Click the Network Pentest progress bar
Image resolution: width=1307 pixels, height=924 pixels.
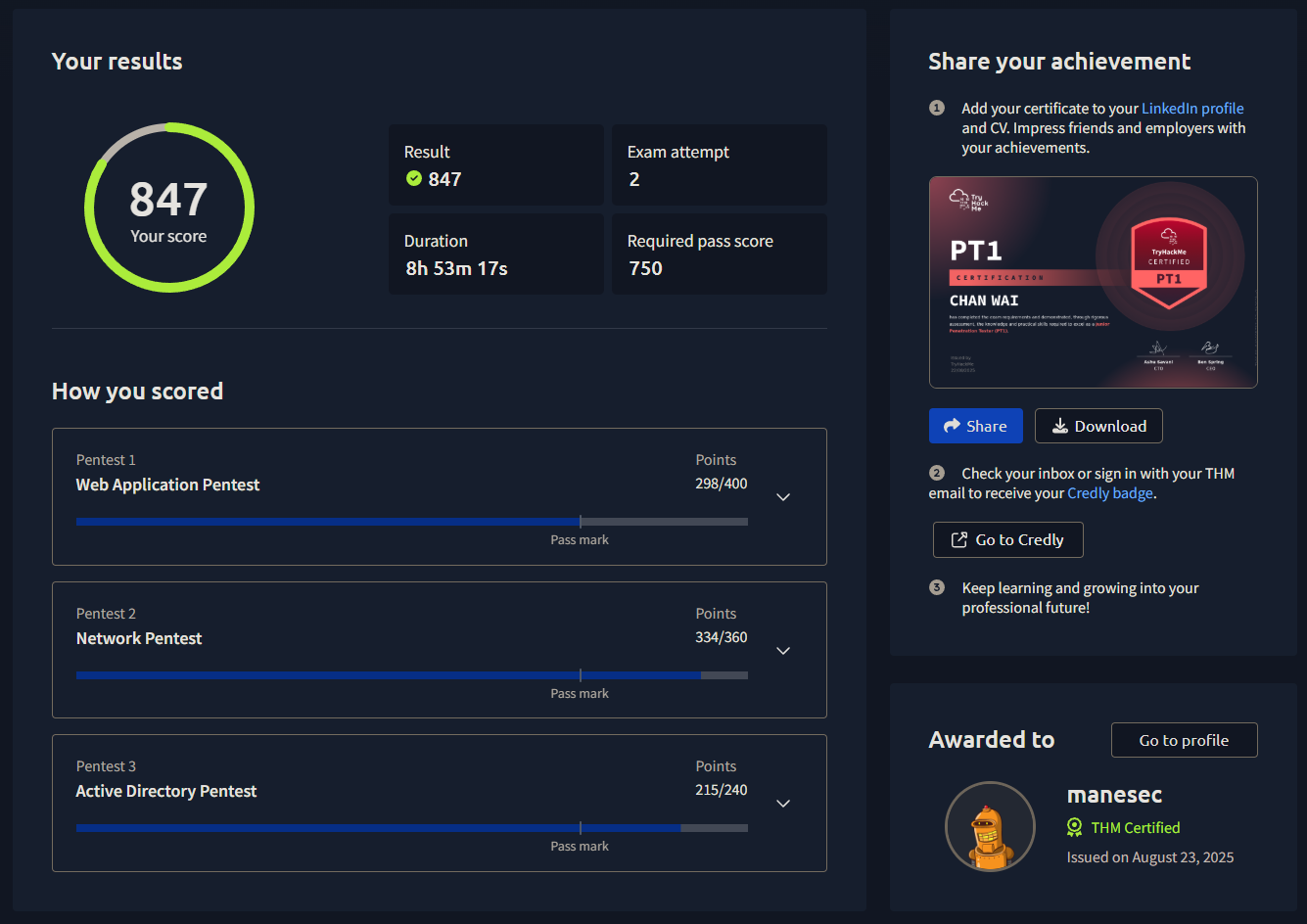[x=411, y=675]
